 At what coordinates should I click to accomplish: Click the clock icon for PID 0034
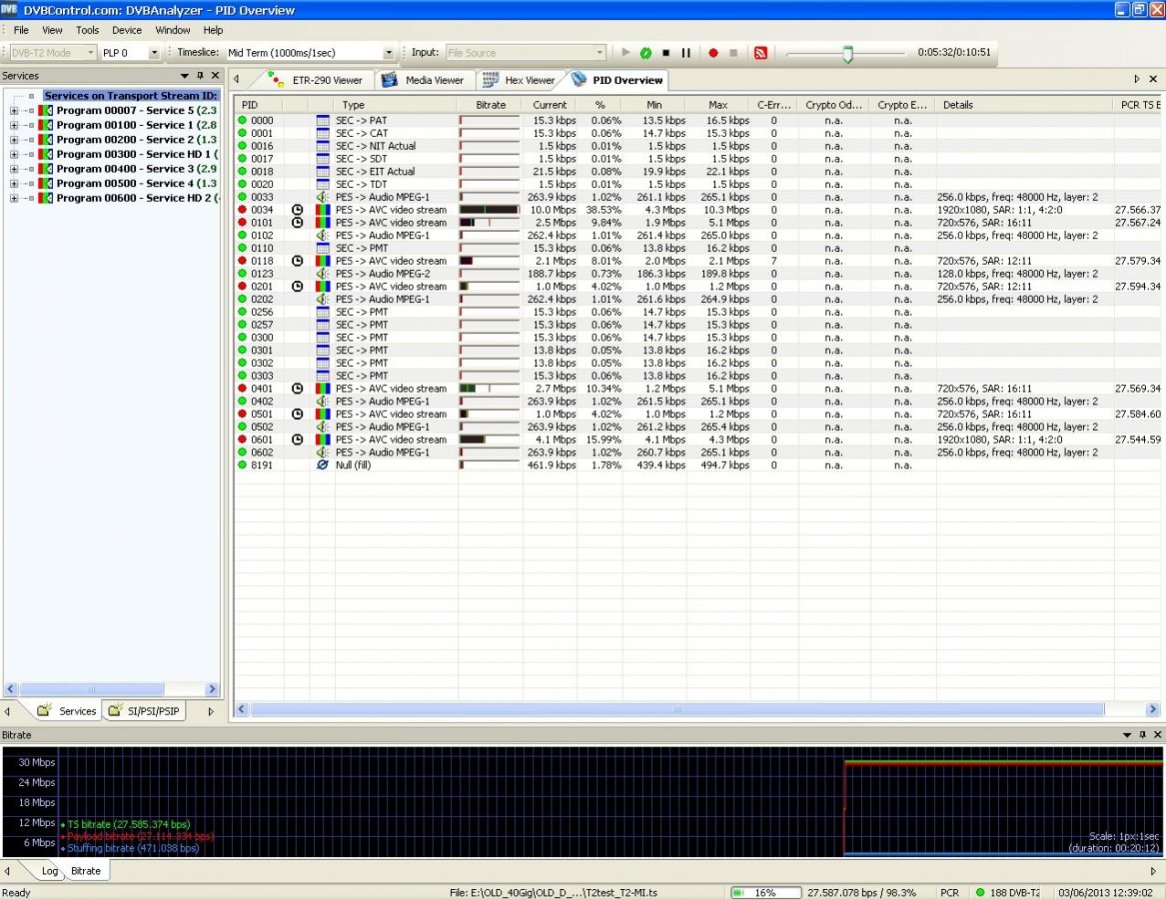pos(297,210)
